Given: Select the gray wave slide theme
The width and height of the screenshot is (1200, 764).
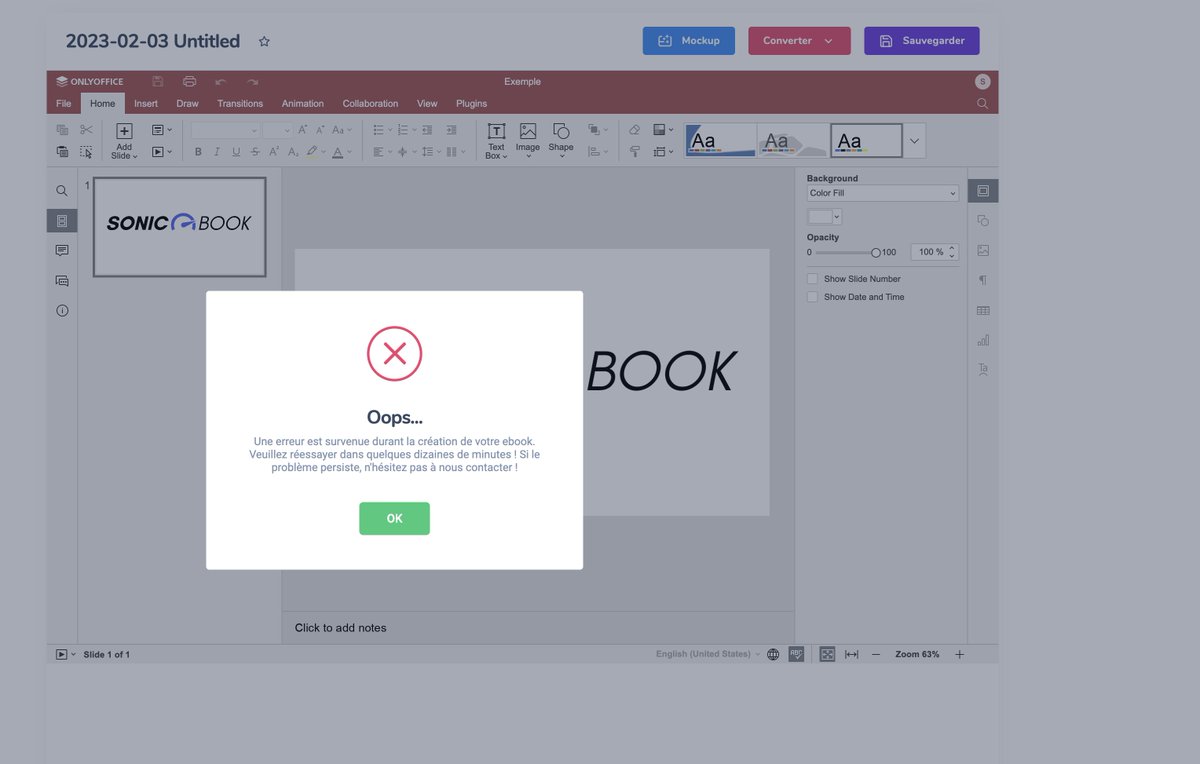Looking at the screenshot, I should point(792,140).
